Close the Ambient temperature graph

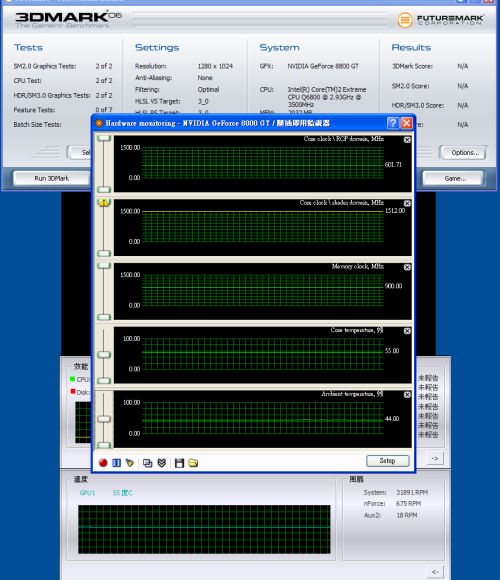click(x=407, y=395)
